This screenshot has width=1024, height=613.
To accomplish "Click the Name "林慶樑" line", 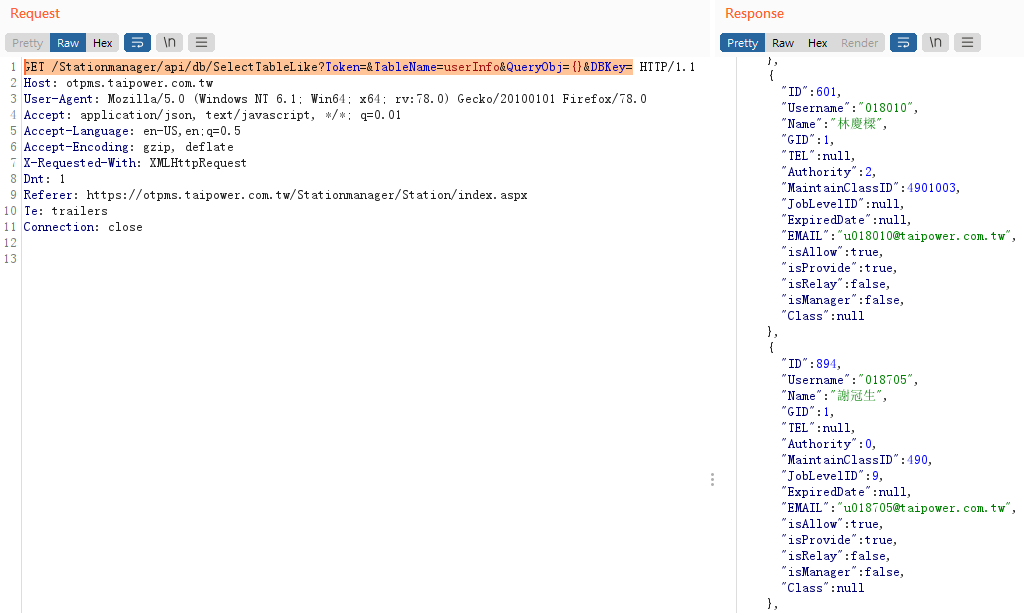I will 835,124.
